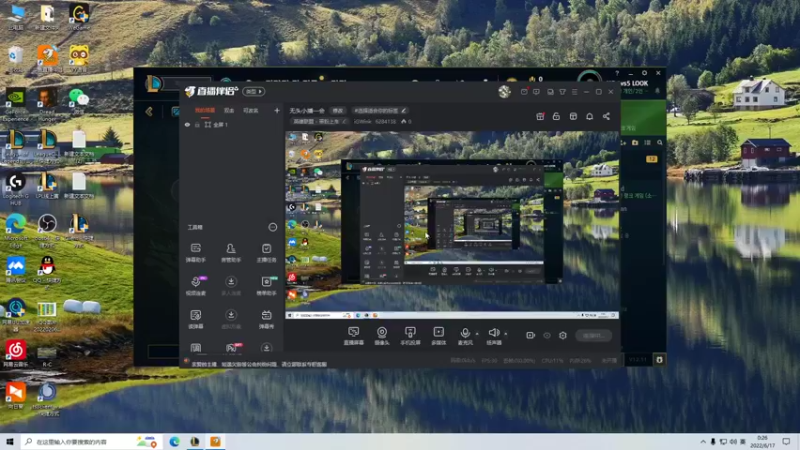Click the greyed 多人连麦 download icon
The width and height of the screenshot is (800, 450).
coord(231,282)
